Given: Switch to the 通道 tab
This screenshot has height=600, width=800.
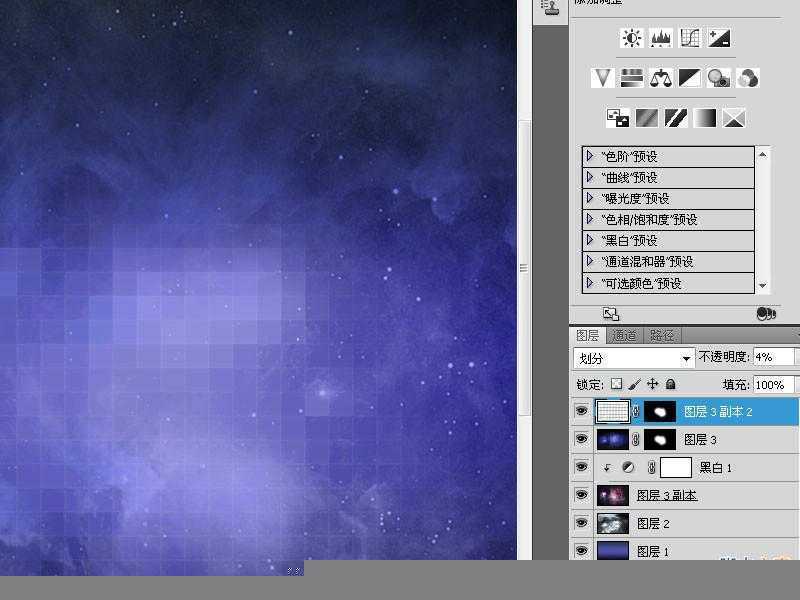Looking at the screenshot, I should [x=624, y=336].
